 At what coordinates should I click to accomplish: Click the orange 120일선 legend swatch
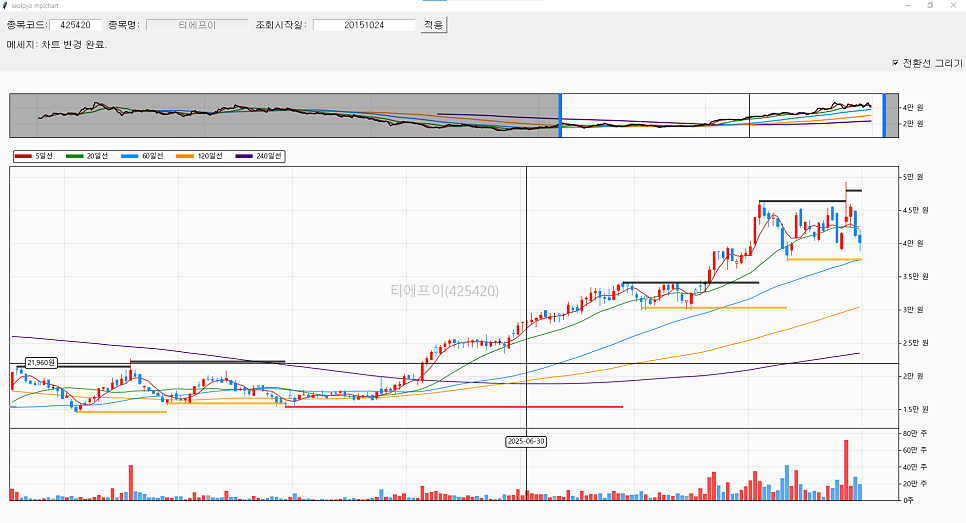point(185,156)
